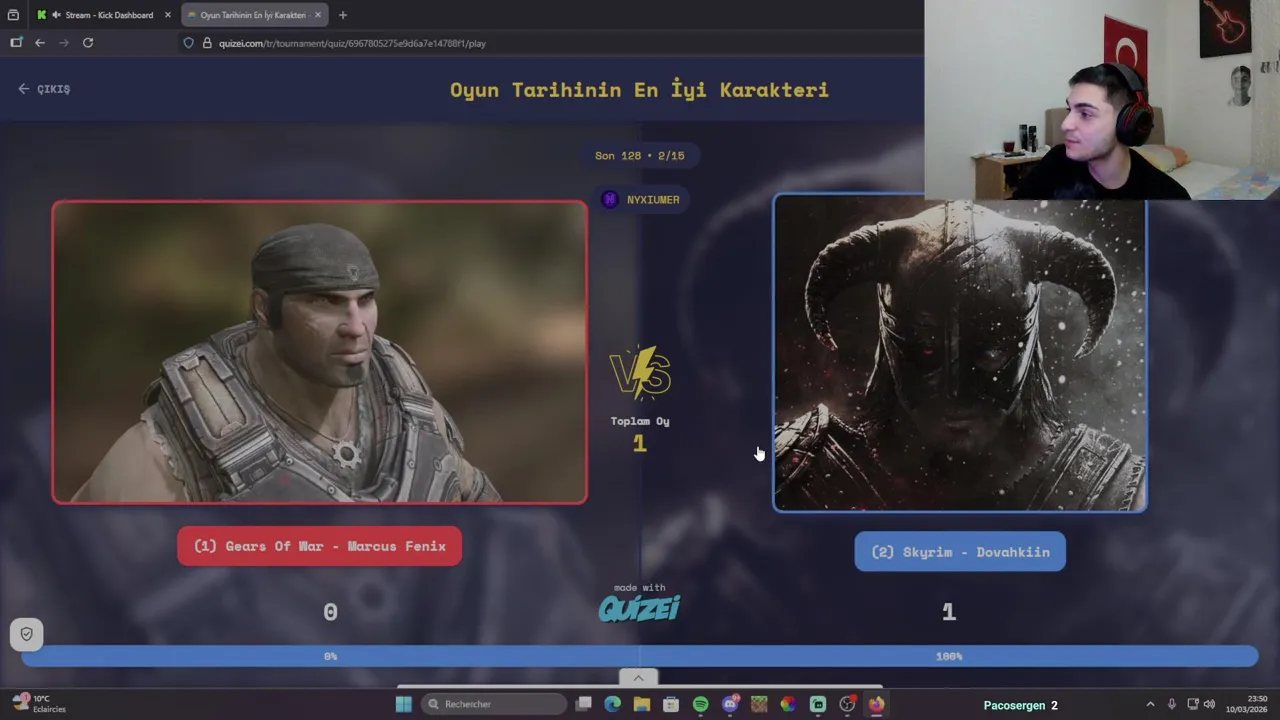Open the Firefox View icon

pos(13,15)
